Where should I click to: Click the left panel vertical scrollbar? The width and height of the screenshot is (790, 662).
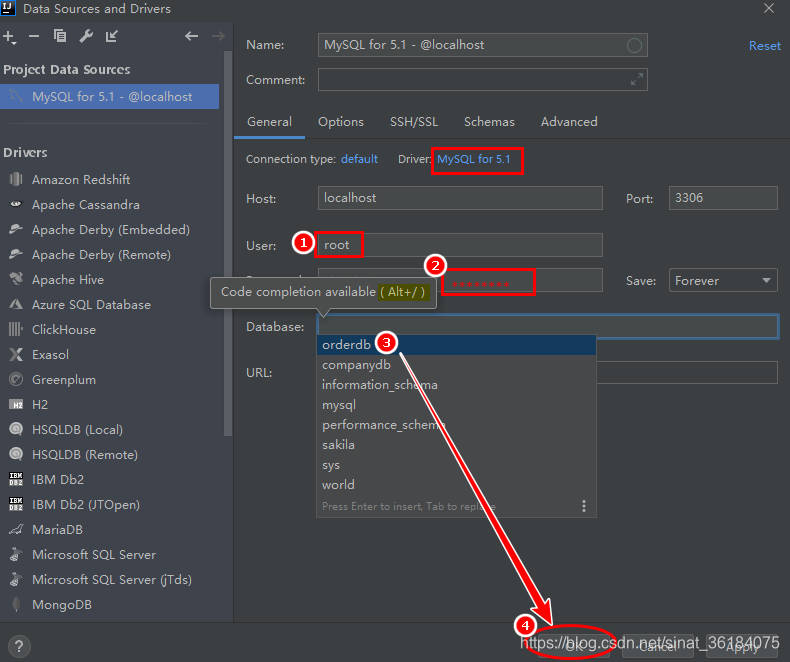[x=228, y=243]
